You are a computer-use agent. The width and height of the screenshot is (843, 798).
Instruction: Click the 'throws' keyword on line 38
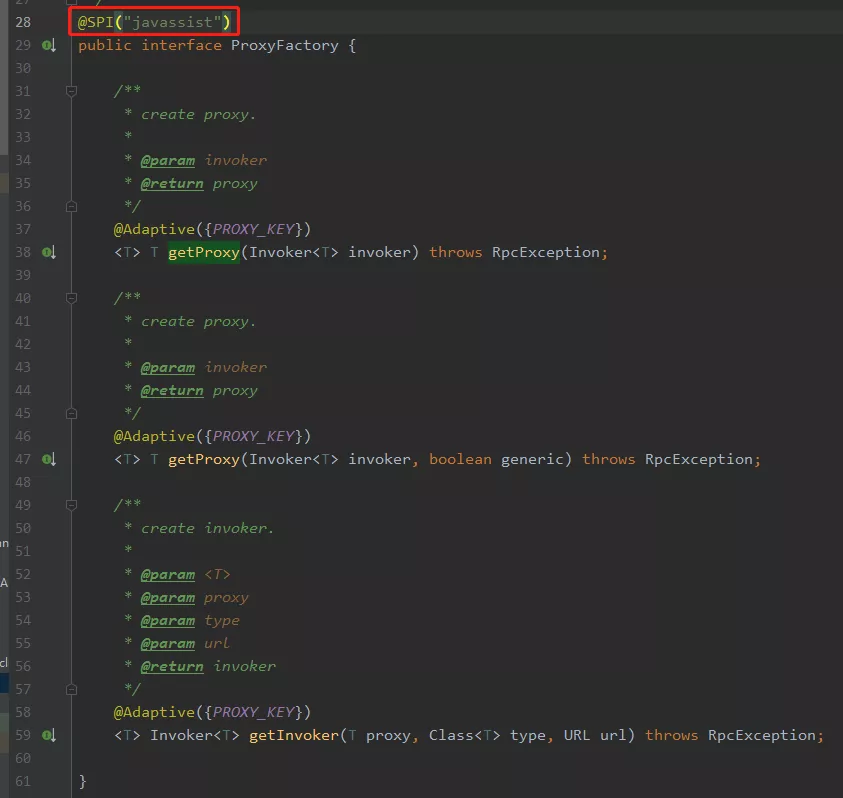(456, 253)
